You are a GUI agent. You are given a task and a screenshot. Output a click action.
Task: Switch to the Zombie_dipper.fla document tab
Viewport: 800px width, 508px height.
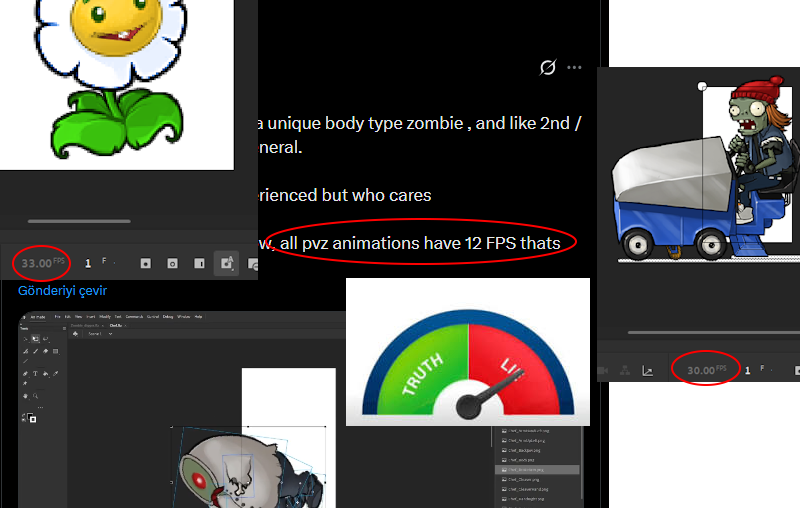click(85, 325)
